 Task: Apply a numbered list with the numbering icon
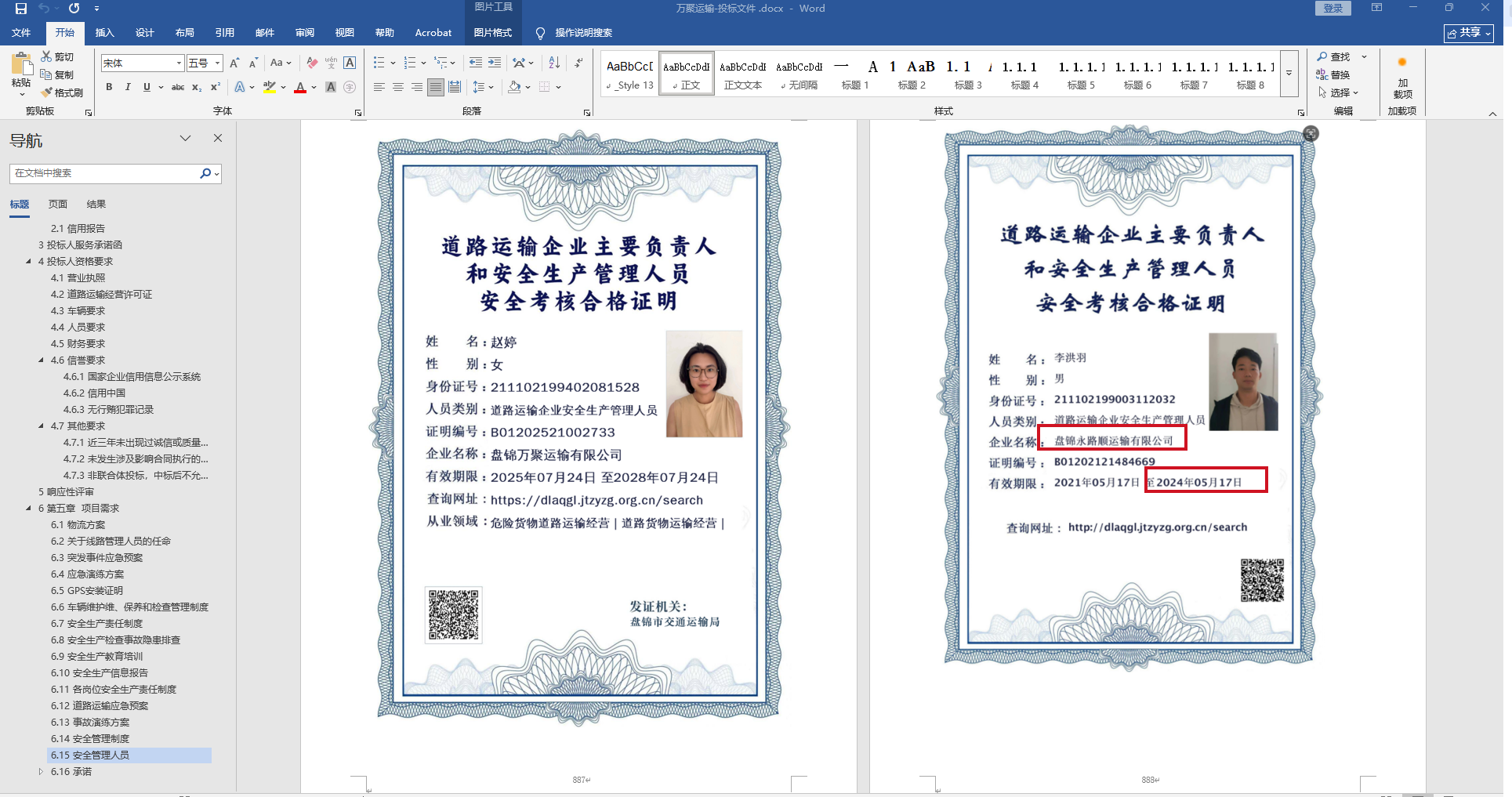pyautogui.click(x=410, y=63)
